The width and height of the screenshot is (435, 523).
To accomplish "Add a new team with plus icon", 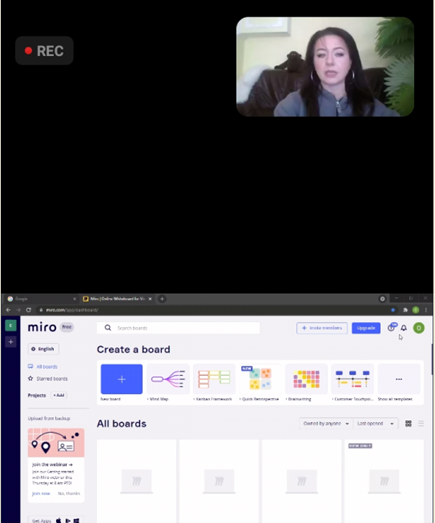I will pos(11,342).
